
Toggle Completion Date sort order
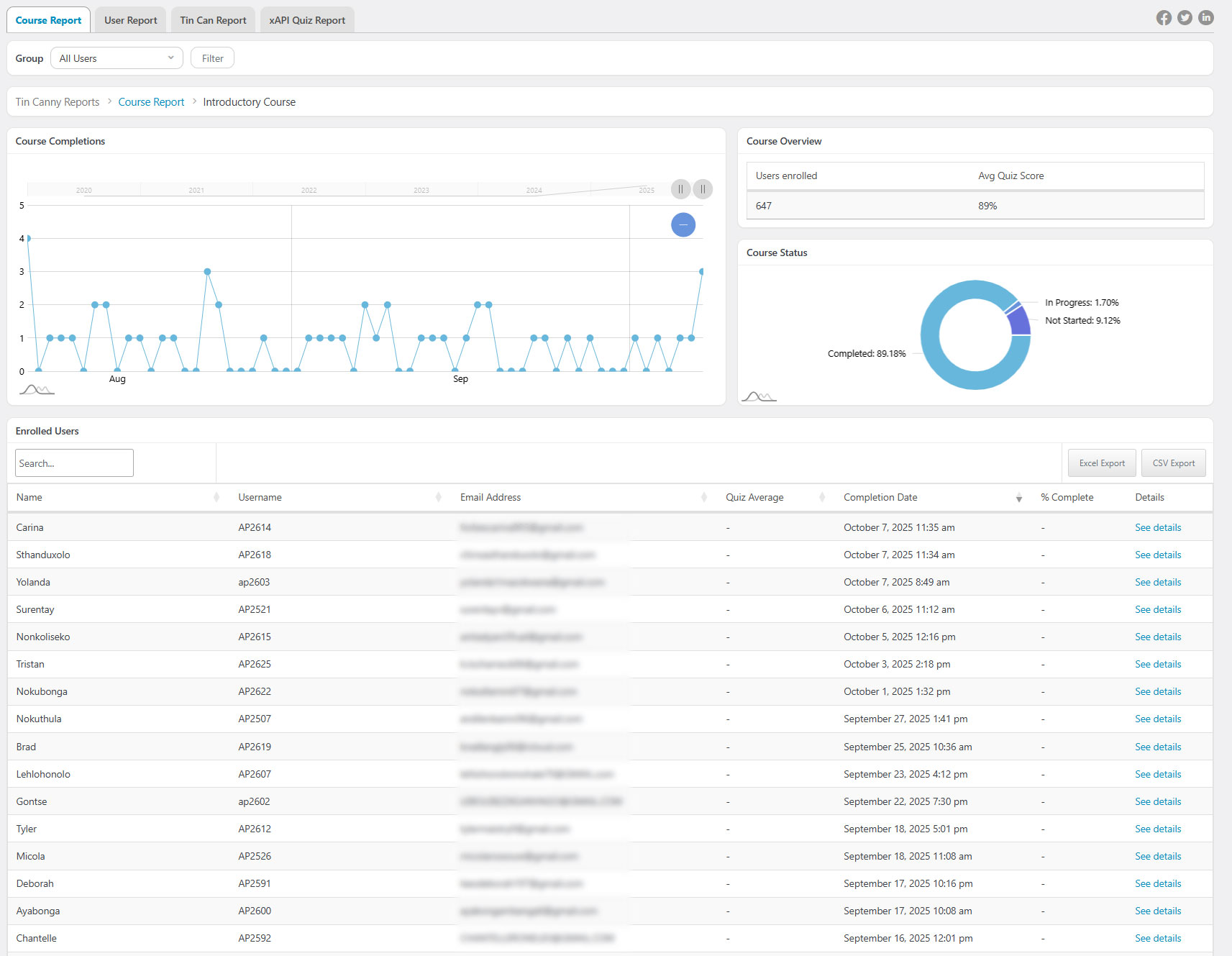(x=1018, y=498)
